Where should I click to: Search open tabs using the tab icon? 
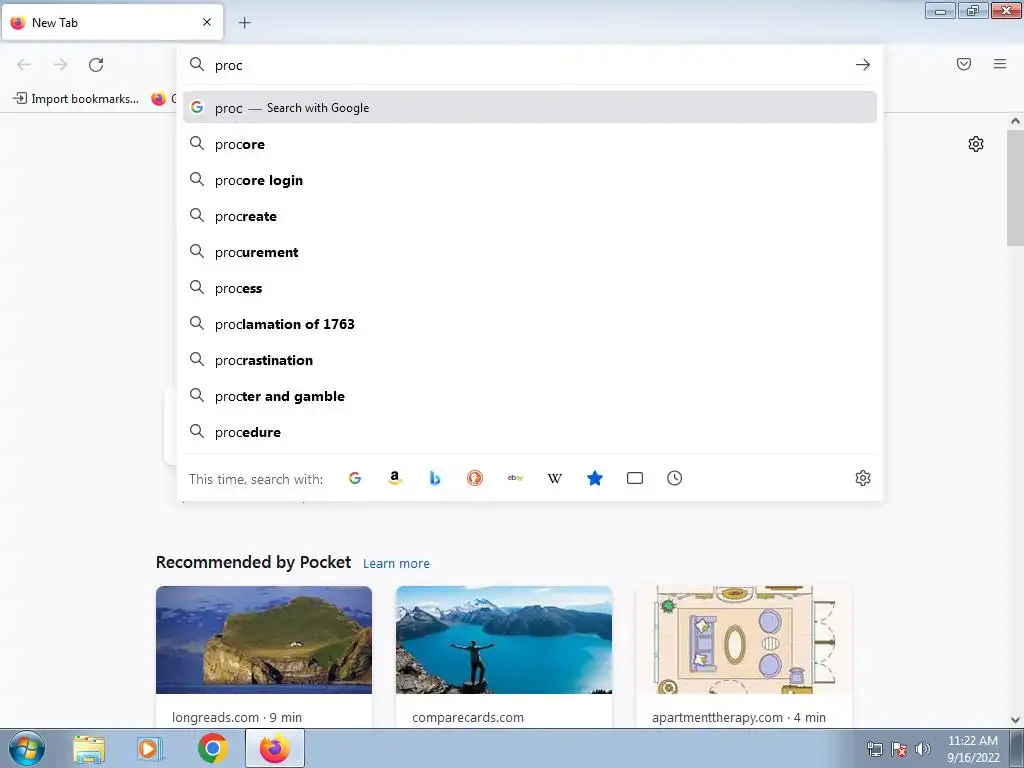point(635,478)
